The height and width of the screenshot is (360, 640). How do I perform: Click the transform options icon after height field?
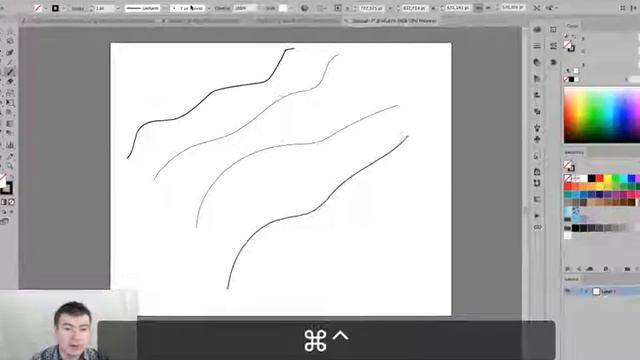coord(537,8)
